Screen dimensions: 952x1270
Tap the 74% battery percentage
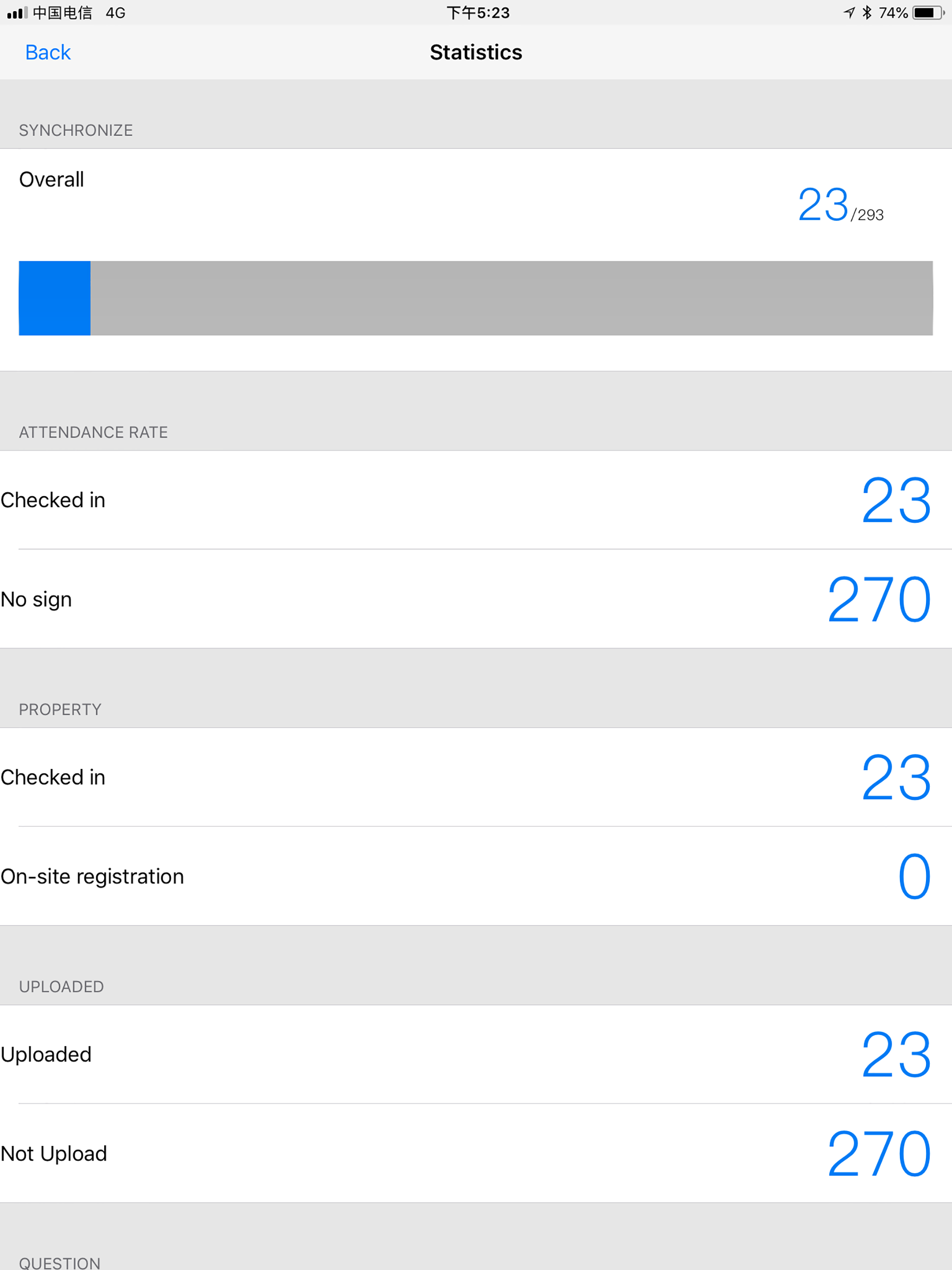point(893,13)
